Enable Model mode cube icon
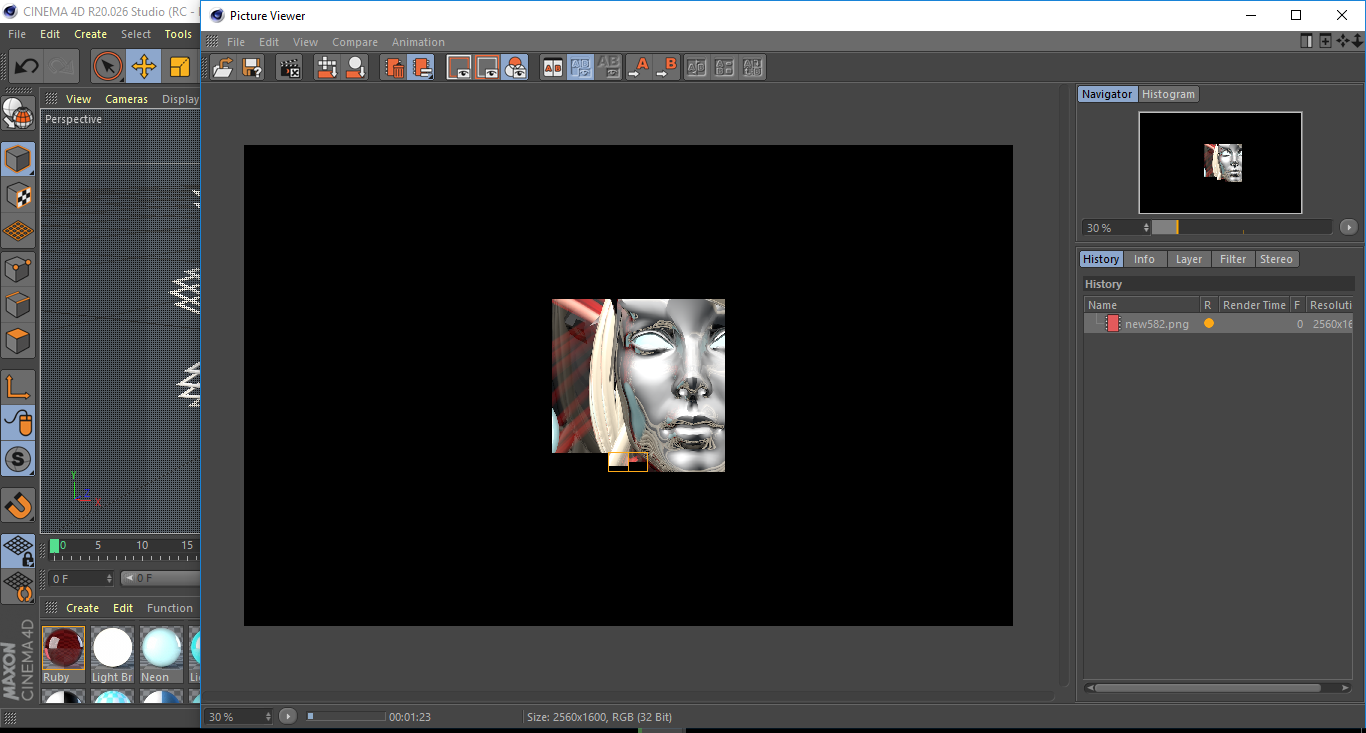The height and width of the screenshot is (733, 1366). click(x=18, y=159)
